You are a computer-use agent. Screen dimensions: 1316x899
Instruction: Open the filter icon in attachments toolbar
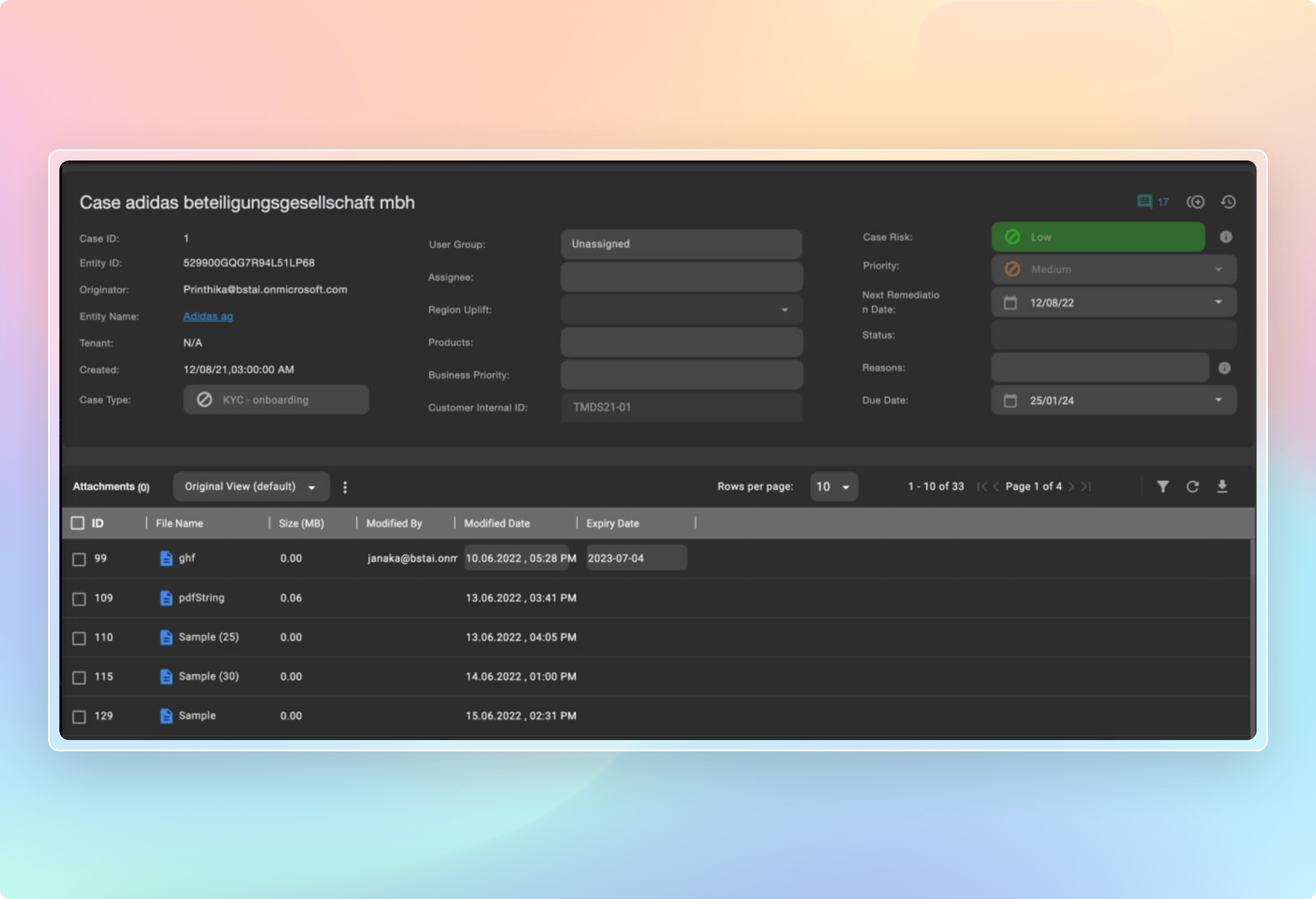coord(1163,486)
